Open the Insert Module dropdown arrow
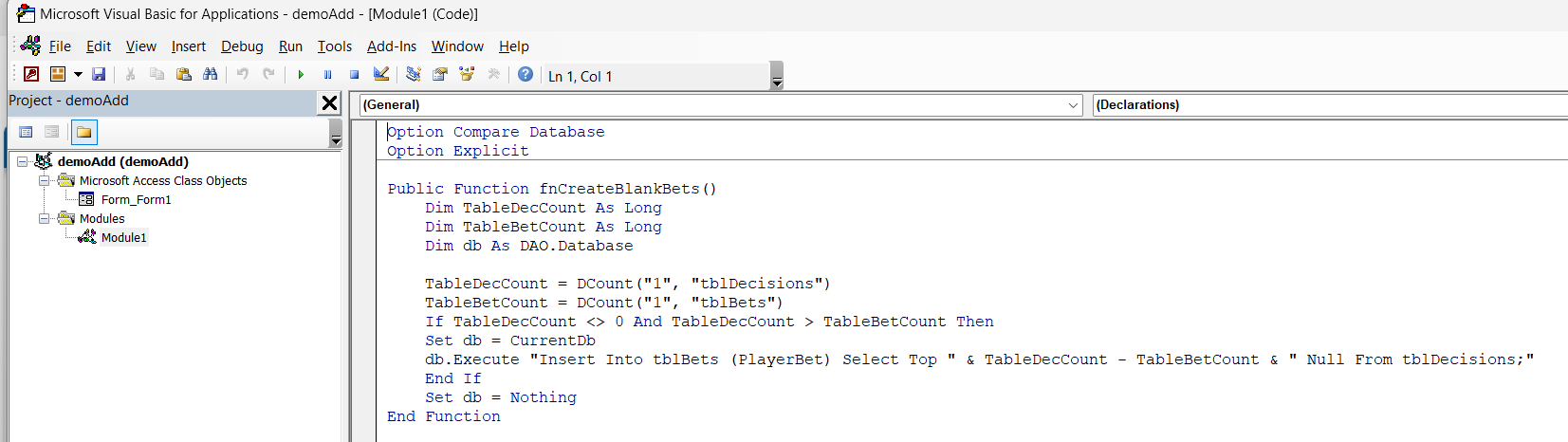Image resolution: width=1568 pixels, height=442 pixels. point(78,74)
